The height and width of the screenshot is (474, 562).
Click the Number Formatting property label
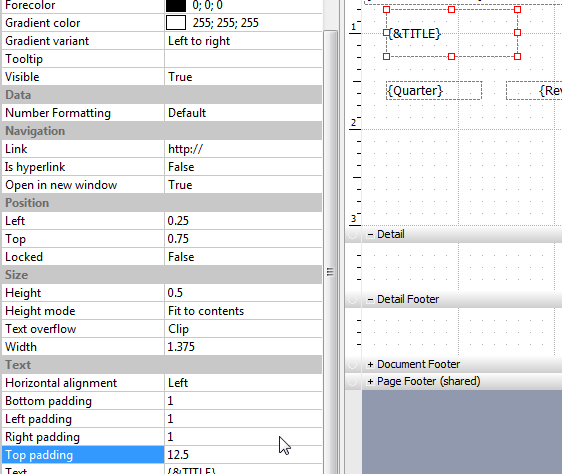(58, 113)
